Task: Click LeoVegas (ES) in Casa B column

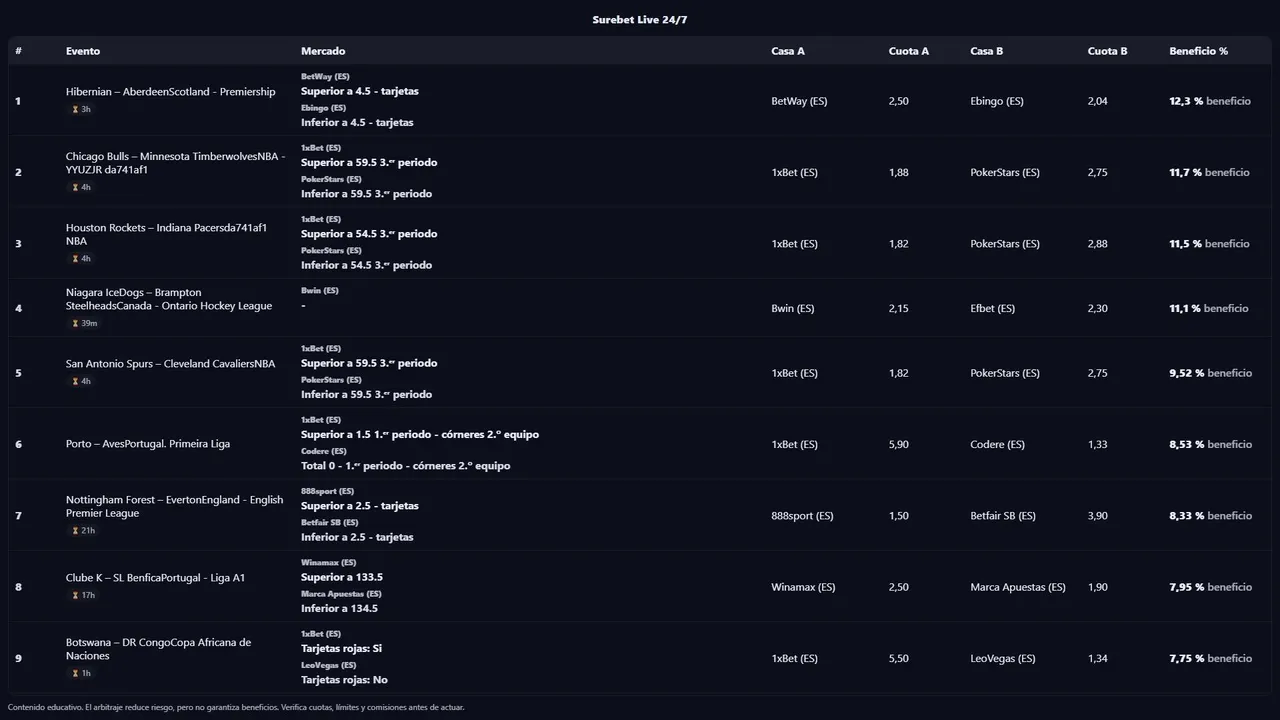Action: click(x=1002, y=659)
